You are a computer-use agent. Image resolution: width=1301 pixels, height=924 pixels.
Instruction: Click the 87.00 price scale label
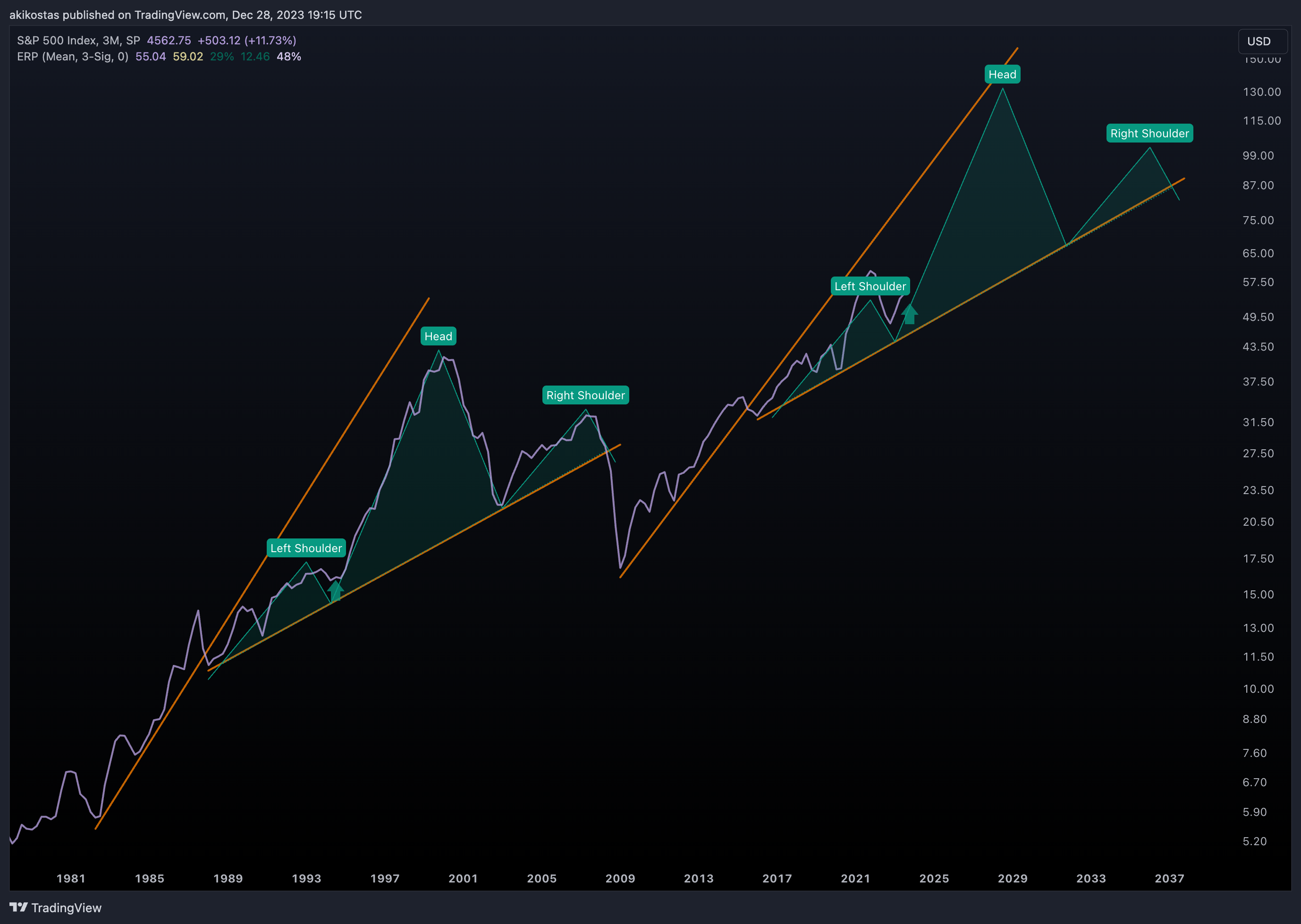coord(1259,185)
